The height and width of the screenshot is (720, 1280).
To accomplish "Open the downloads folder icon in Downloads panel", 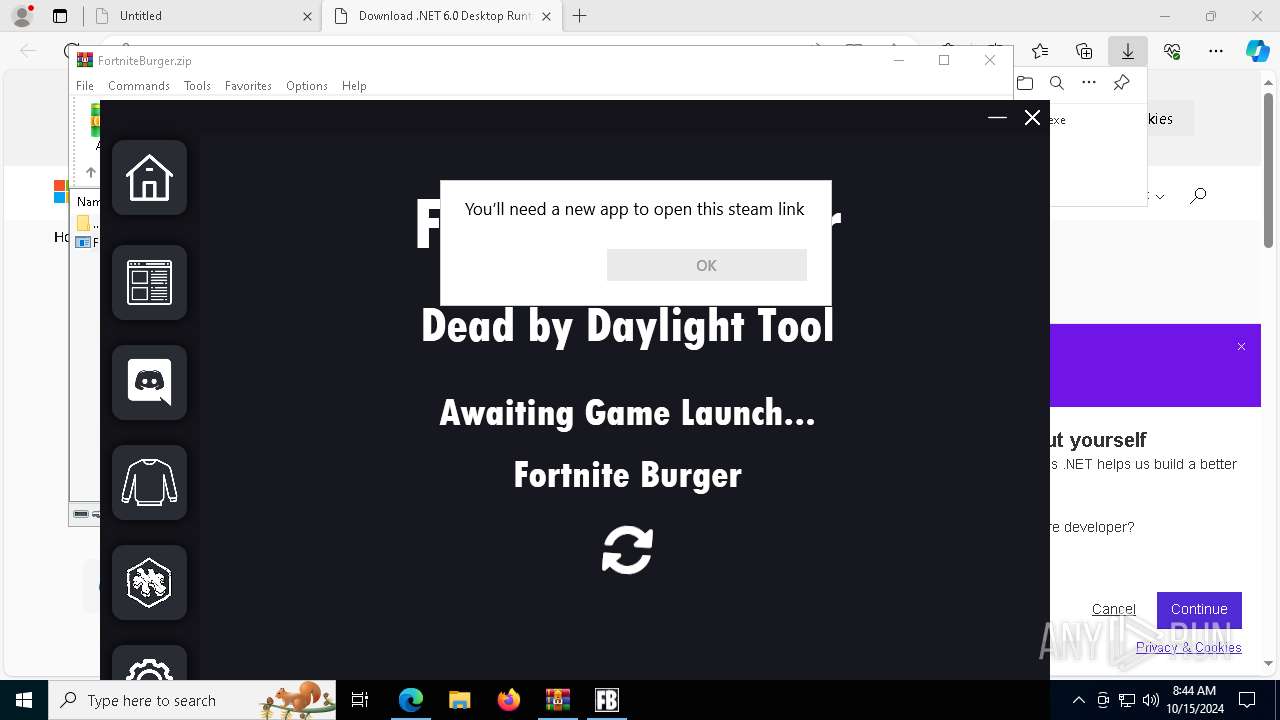I will [x=1025, y=83].
